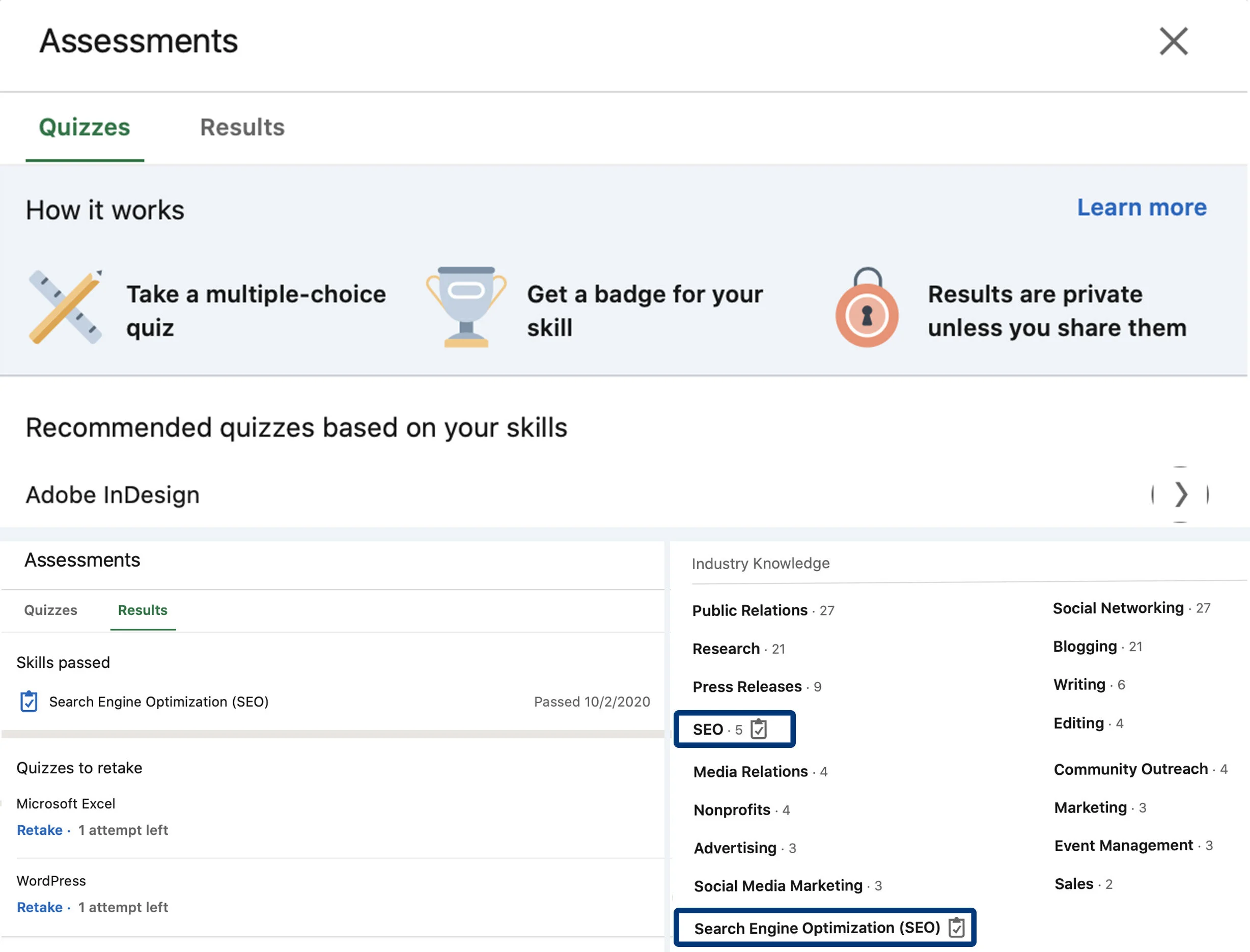Open the lower Quizzes tab

(x=50, y=610)
